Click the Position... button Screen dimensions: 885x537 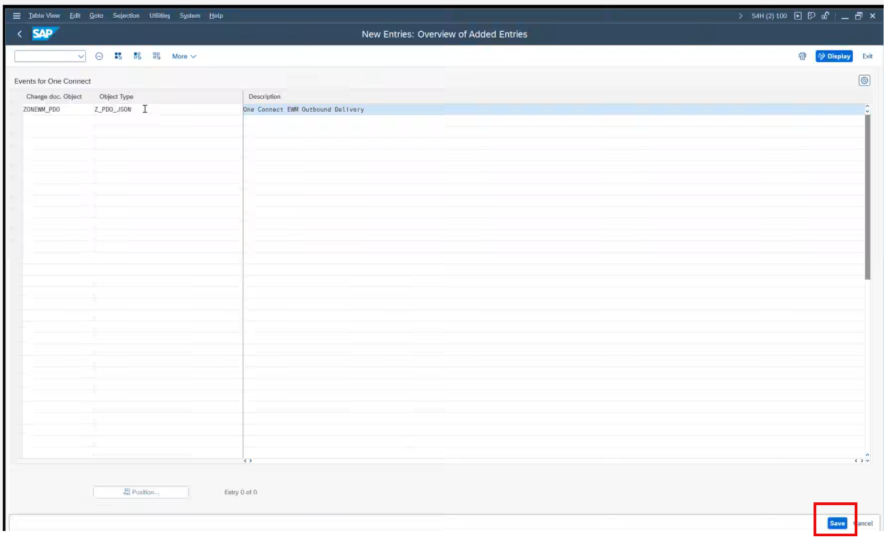pos(141,492)
